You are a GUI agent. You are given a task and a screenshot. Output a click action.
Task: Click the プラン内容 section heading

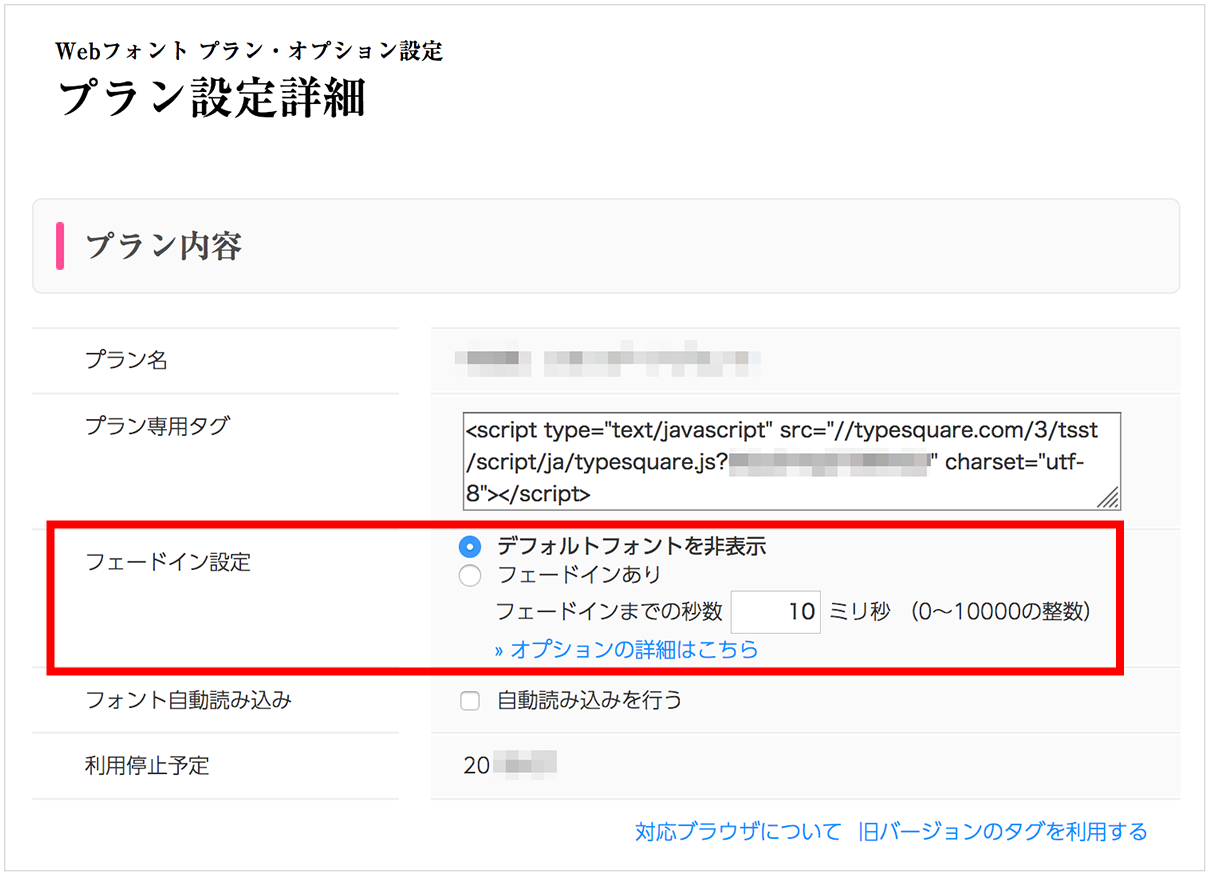(163, 247)
